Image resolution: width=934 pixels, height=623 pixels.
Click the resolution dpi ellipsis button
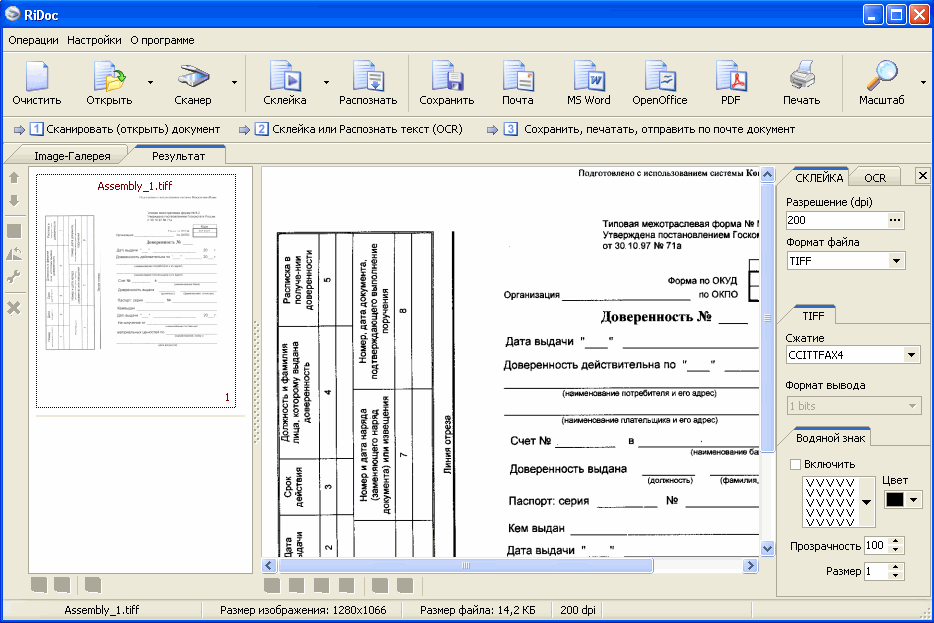tap(895, 220)
